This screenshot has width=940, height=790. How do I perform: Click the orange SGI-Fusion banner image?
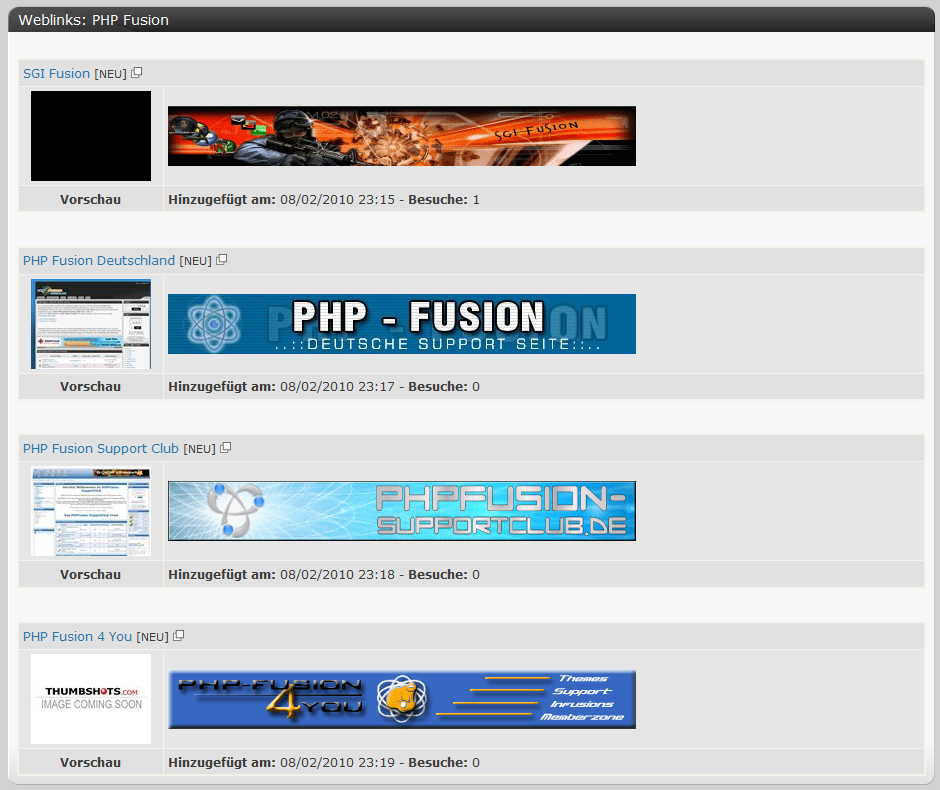[402, 136]
